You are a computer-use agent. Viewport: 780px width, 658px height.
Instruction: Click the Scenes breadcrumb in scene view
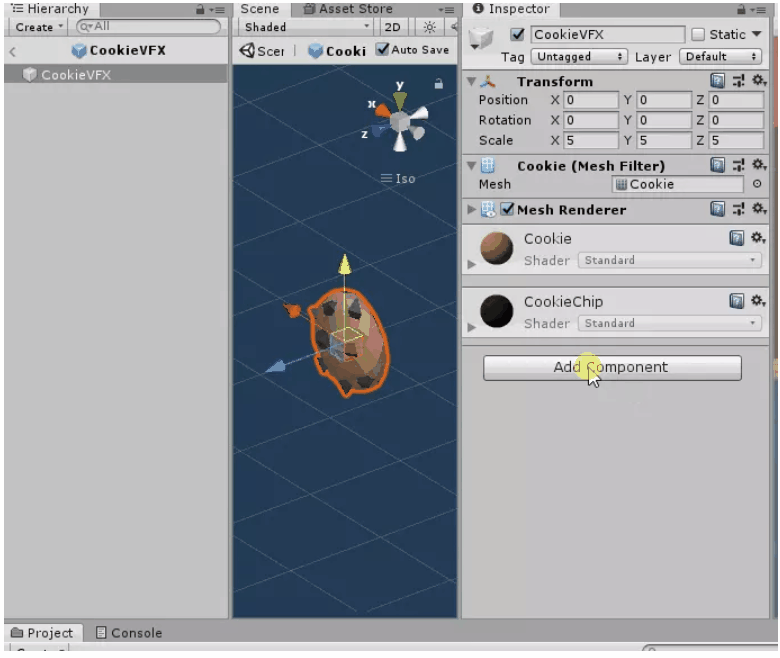pyautogui.click(x=262, y=51)
